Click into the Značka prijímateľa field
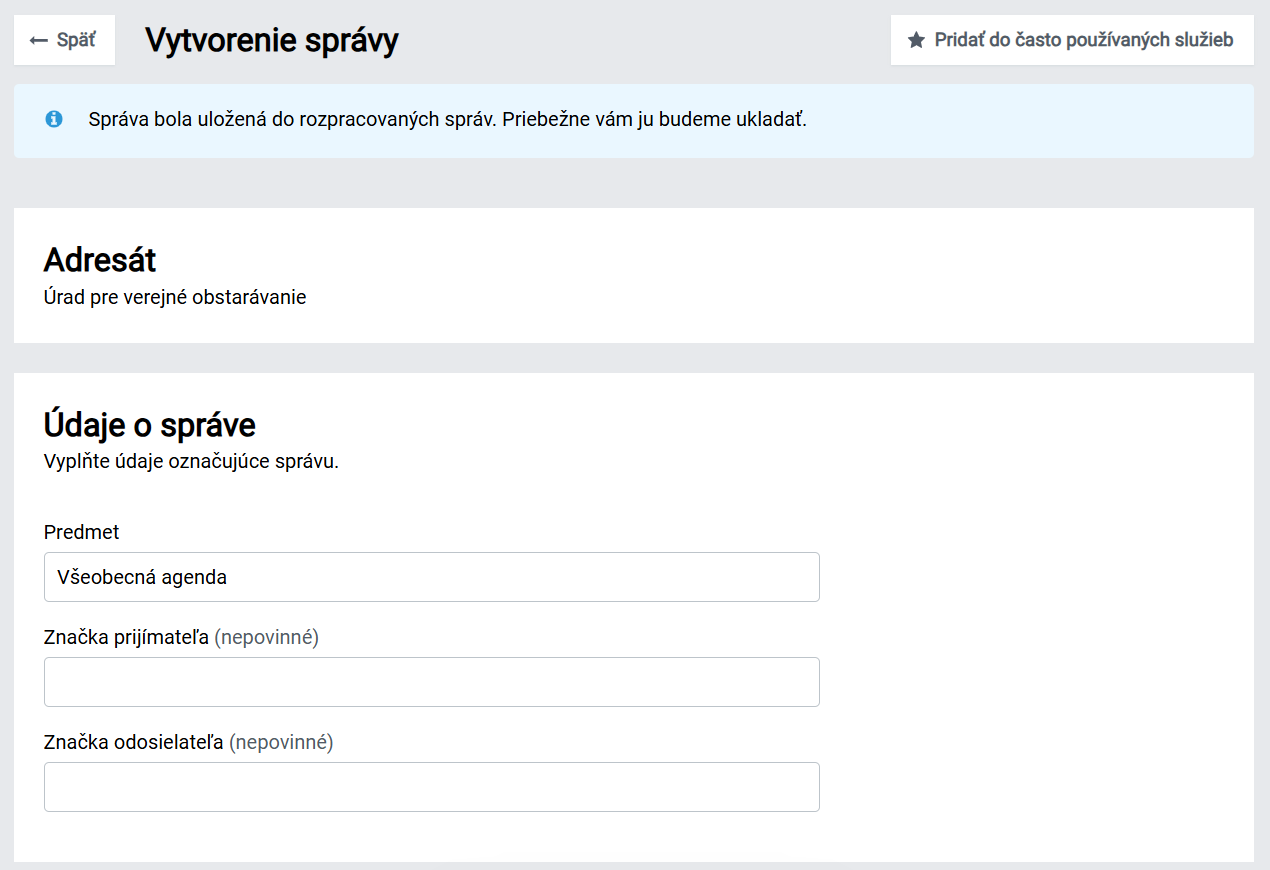This screenshot has height=870, width=1270. [x=432, y=682]
